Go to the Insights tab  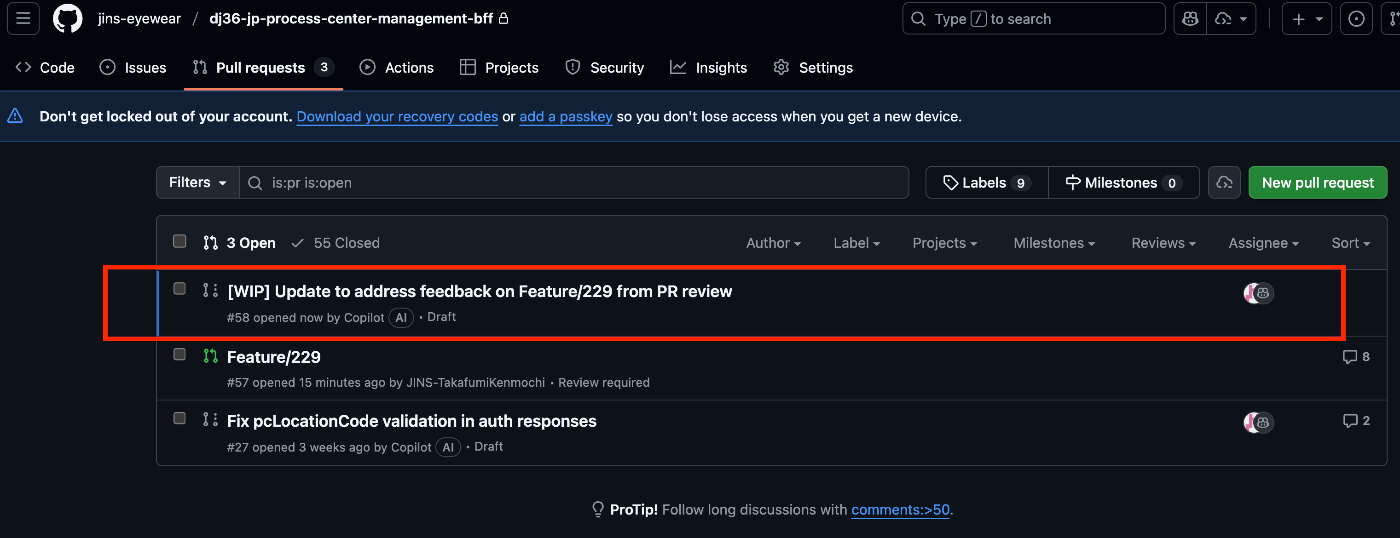[709, 68]
